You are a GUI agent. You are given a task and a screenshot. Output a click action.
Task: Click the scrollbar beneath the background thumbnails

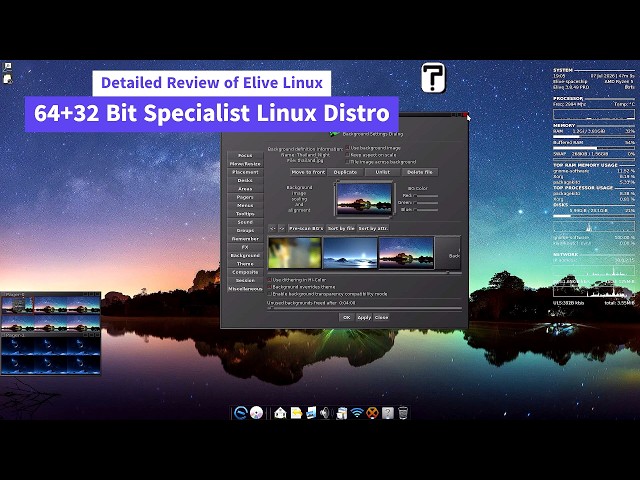(364, 272)
